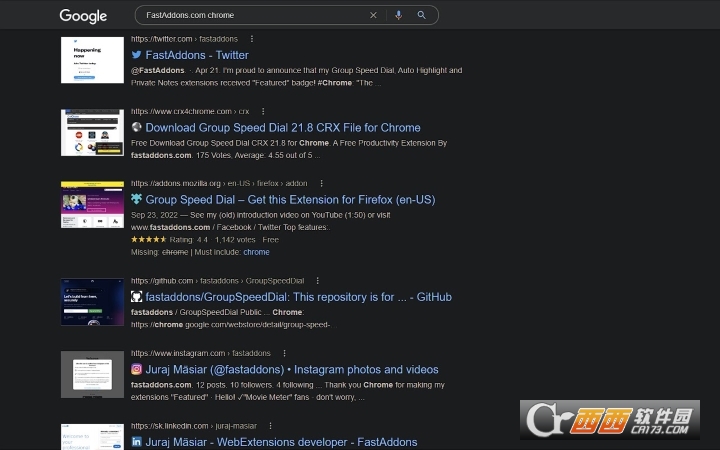Click the magnifying glass search icon

point(422,15)
